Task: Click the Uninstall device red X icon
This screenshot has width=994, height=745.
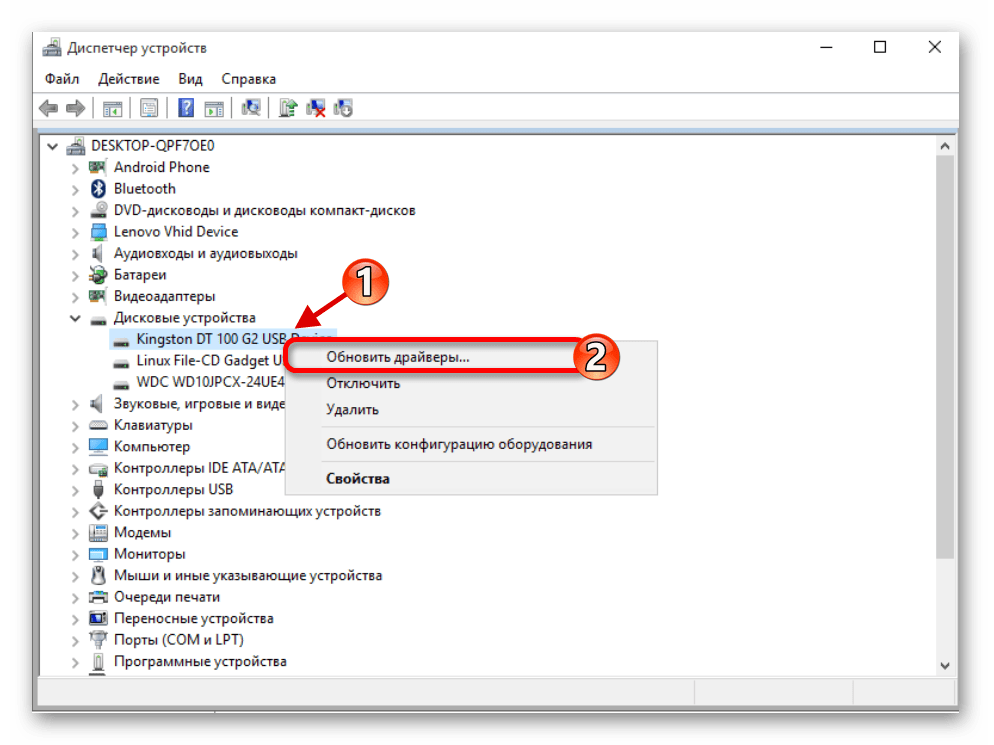Action: click(x=316, y=108)
